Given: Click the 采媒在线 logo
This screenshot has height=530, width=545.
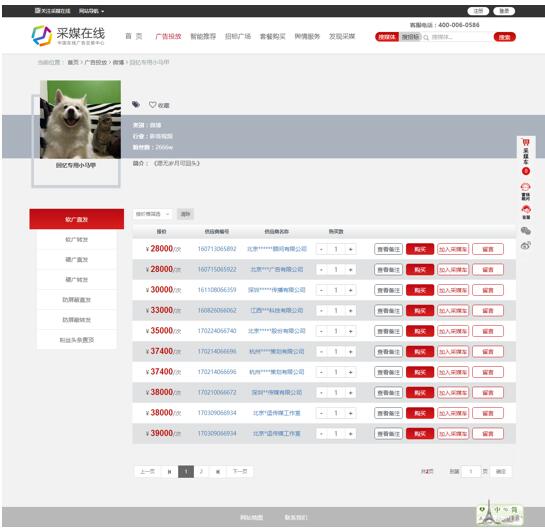Looking at the screenshot, I should click(x=68, y=35).
